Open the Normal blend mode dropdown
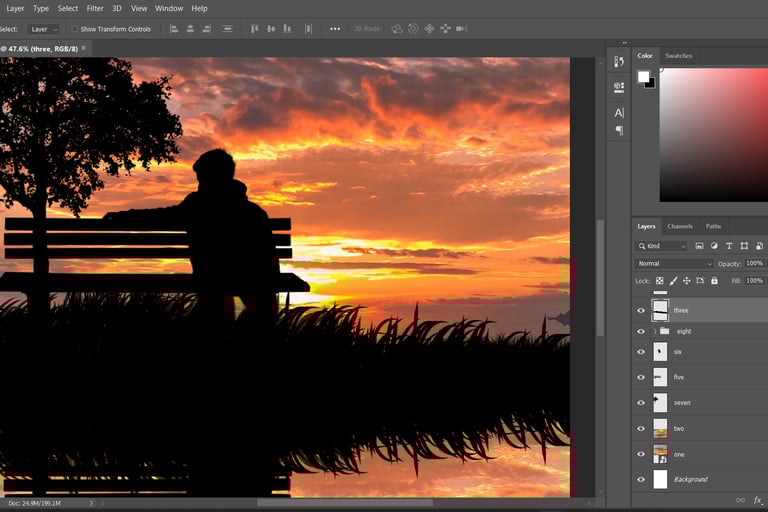The image size is (768, 512). tap(675, 264)
